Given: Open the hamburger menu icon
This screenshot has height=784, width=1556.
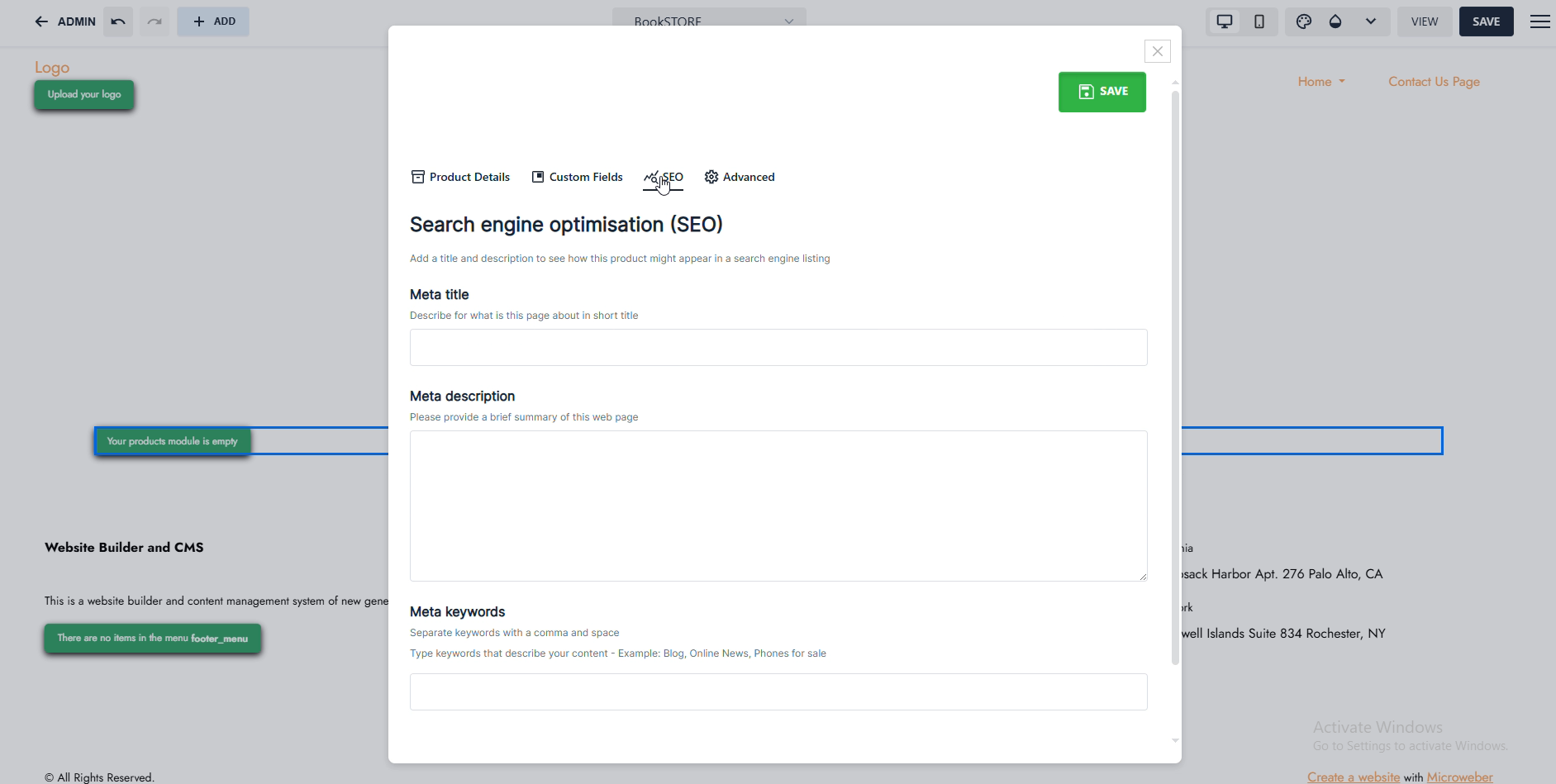Looking at the screenshot, I should pos(1539,21).
